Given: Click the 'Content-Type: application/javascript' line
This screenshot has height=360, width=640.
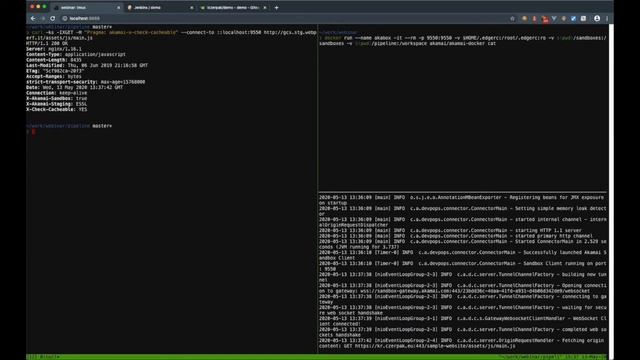Looking at the screenshot, I should [x=76, y=54].
